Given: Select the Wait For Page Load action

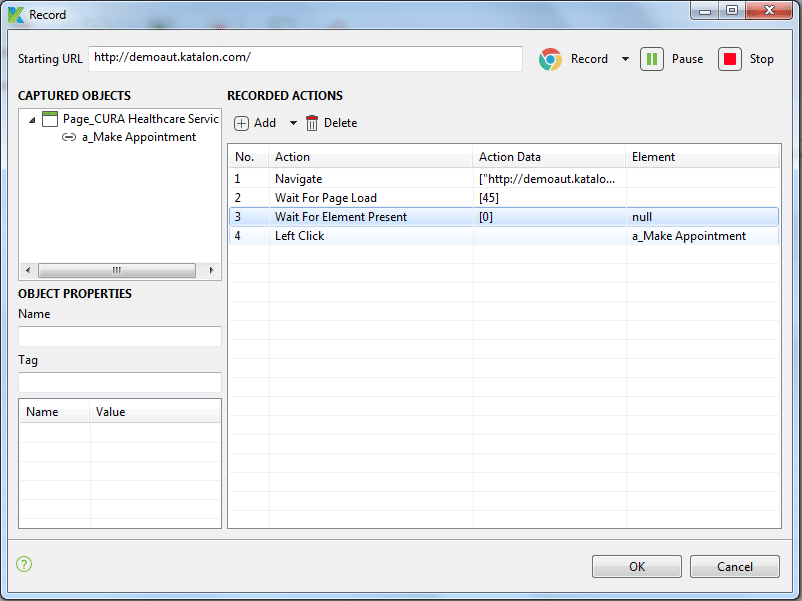Looking at the screenshot, I should 504,198.
